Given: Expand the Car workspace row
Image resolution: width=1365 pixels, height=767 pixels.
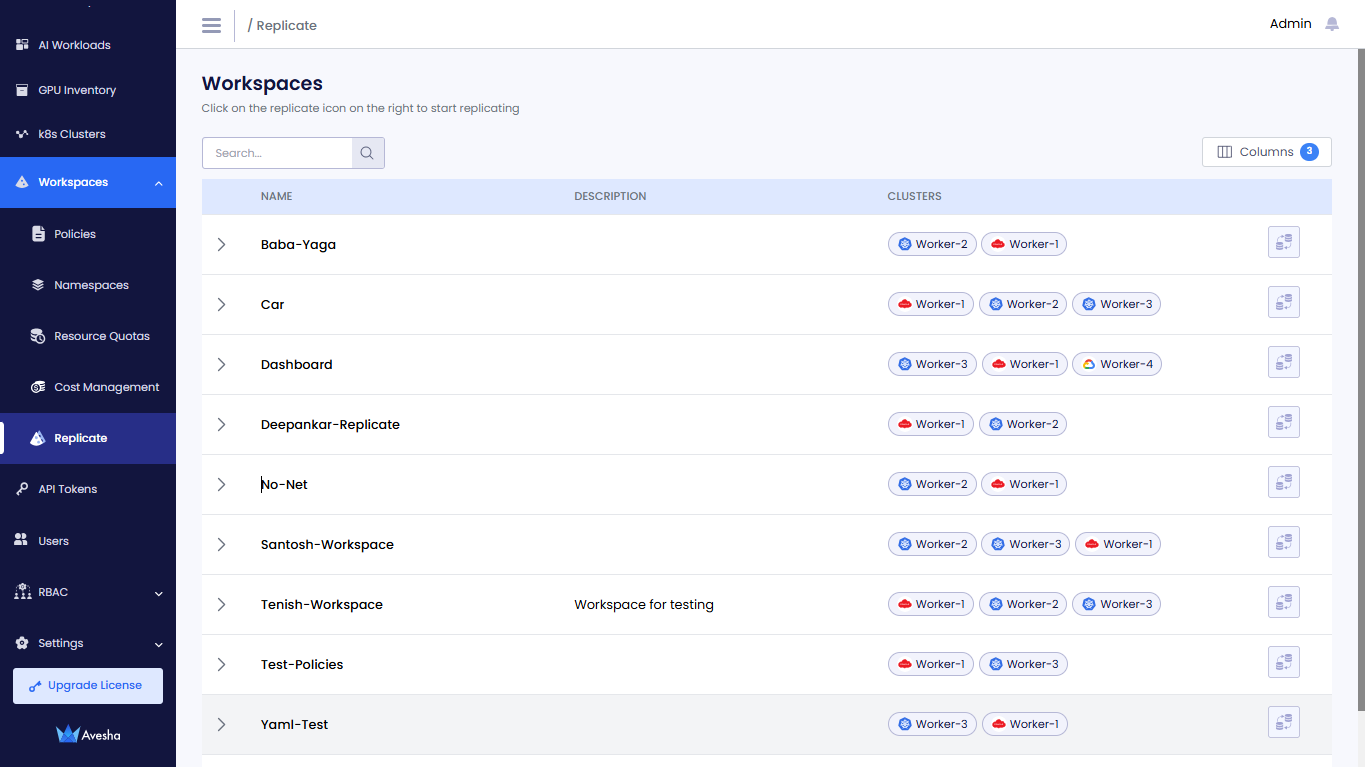Looking at the screenshot, I should [x=222, y=305].
